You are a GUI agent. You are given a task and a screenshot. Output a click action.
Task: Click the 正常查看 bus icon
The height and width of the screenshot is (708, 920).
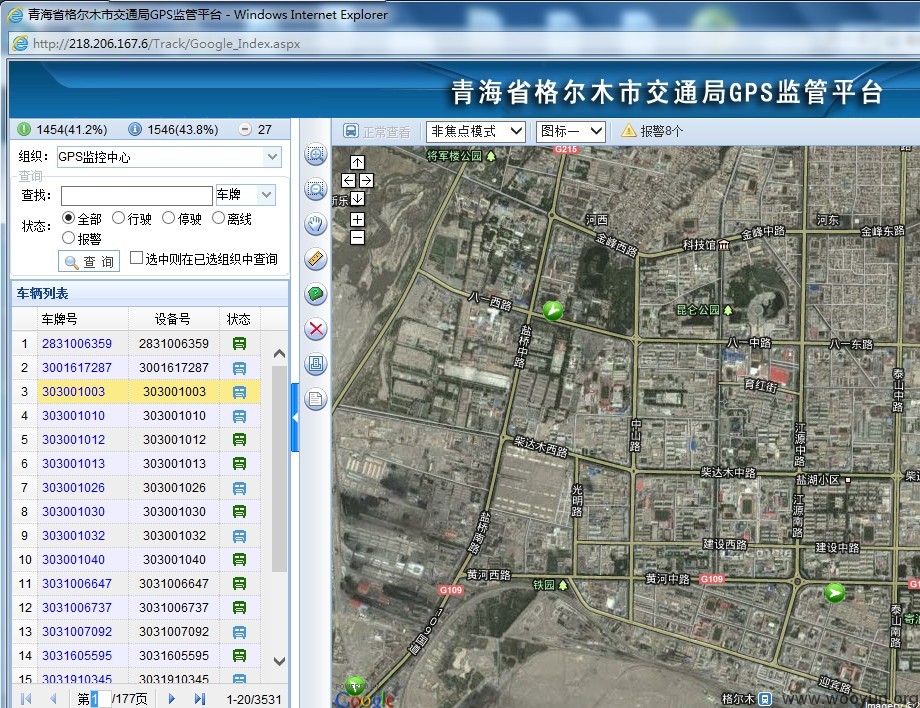[351, 131]
